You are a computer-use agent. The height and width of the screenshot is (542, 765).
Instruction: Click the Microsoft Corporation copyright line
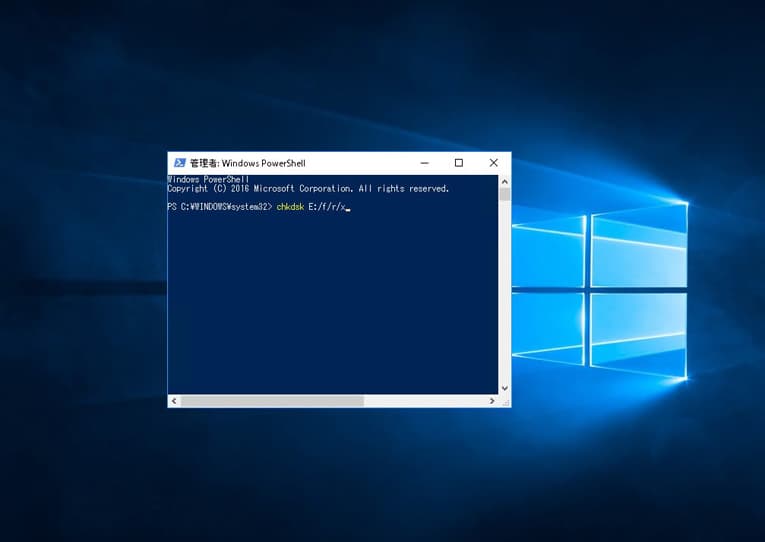308,189
